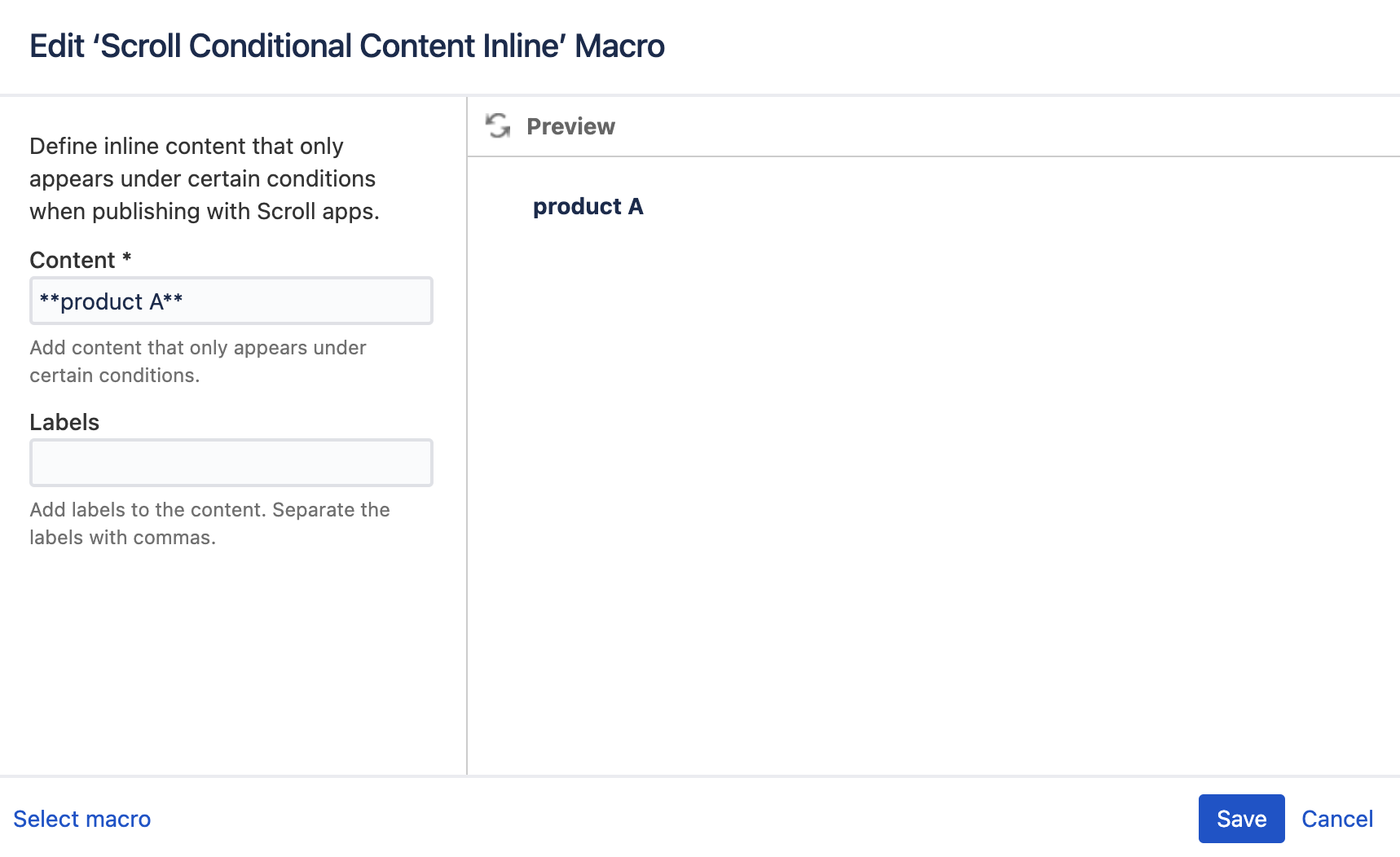Save the Scroll Conditional Content macro
The width and height of the screenshot is (1400, 857).
(x=1240, y=819)
